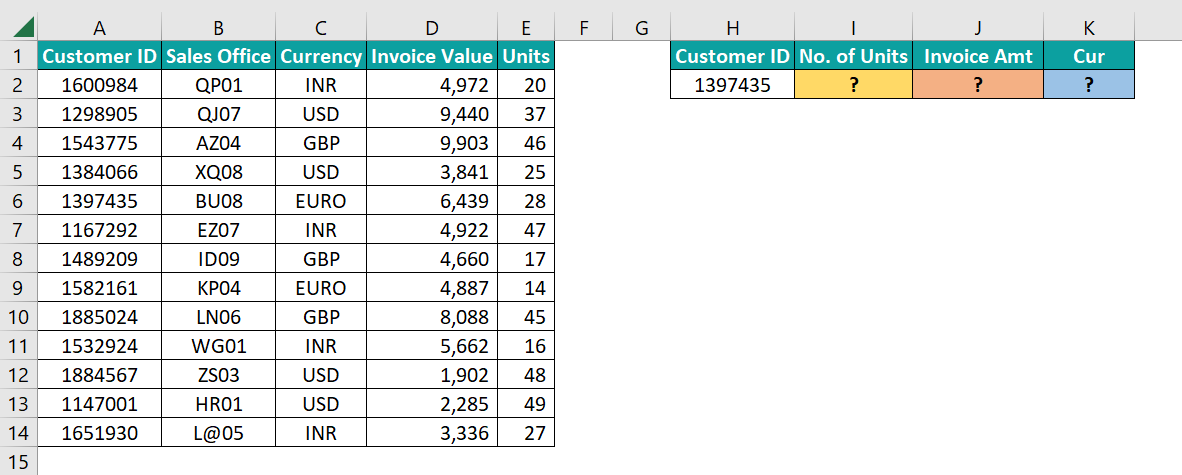Select row 1 header
The image size is (1182, 475).
[x=19, y=56]
